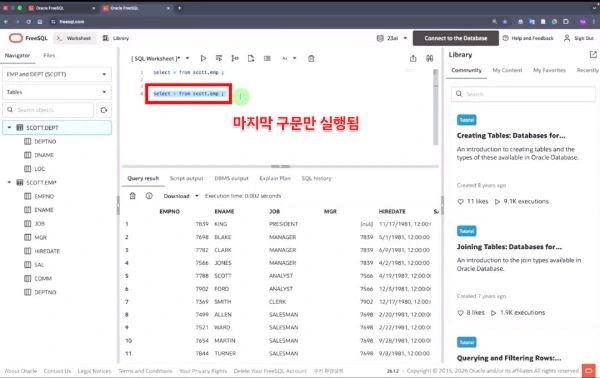Click the EMPNO column icon in navigator
600x378 pixels.
tap(28, 196)
